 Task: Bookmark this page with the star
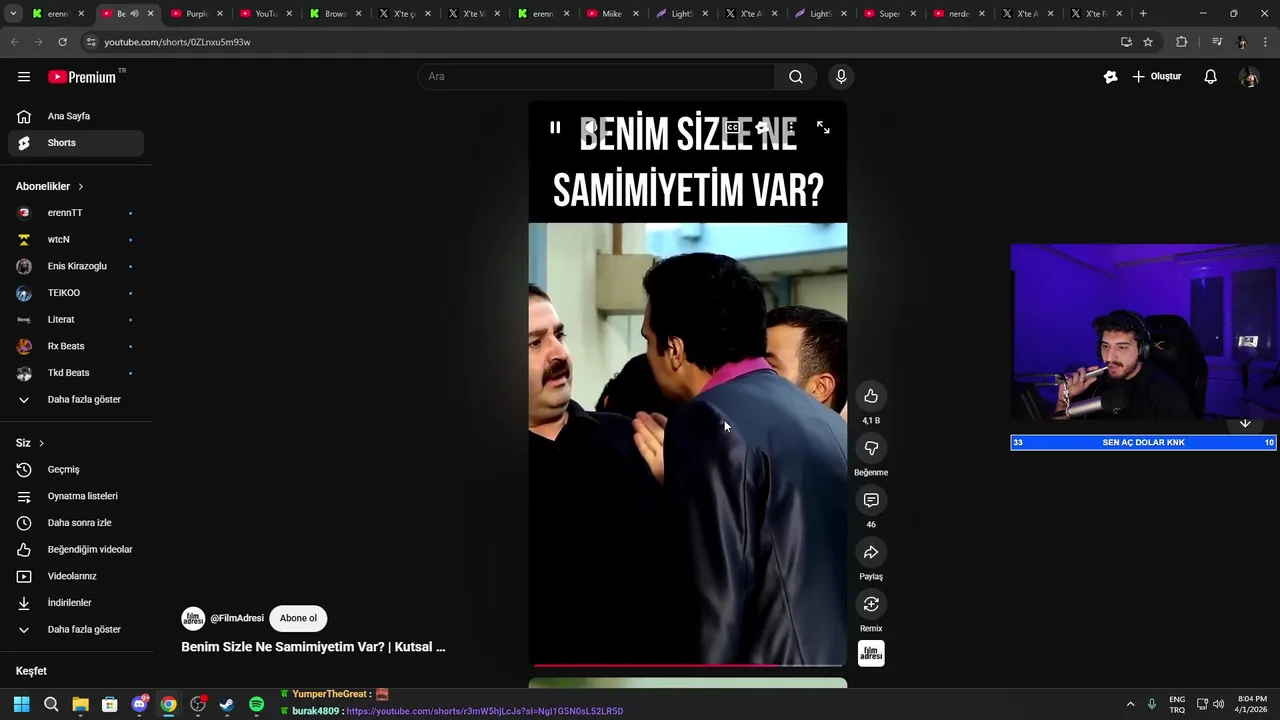[1148, 42]
